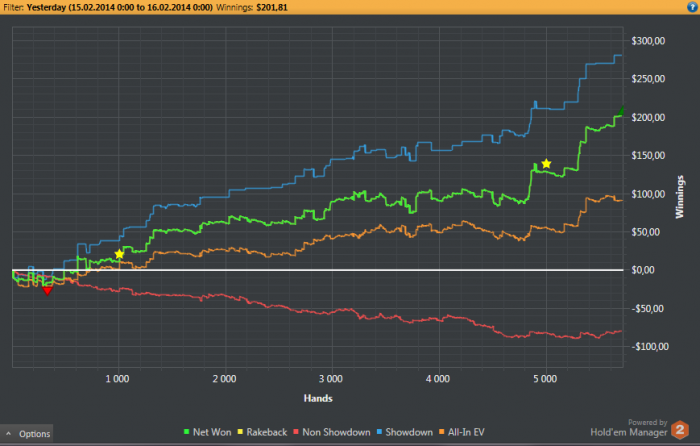Click the 2 000 hands axis label
Image resolution: width=700 pixels, height=446 pixels.
coord(224,379)
